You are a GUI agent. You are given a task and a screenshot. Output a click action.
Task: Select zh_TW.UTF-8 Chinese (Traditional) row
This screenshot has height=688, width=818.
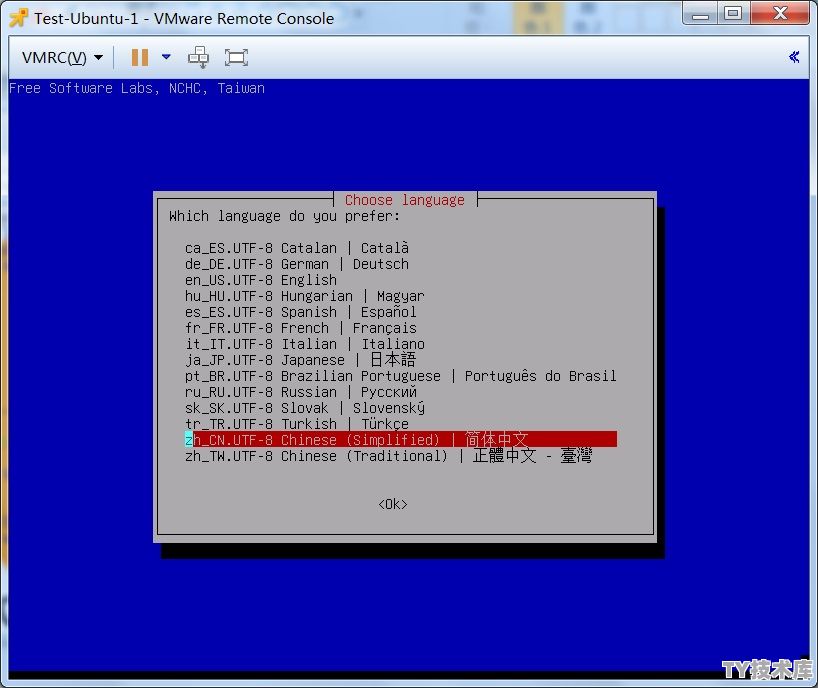pyautogui.click(x=389, y=456)
